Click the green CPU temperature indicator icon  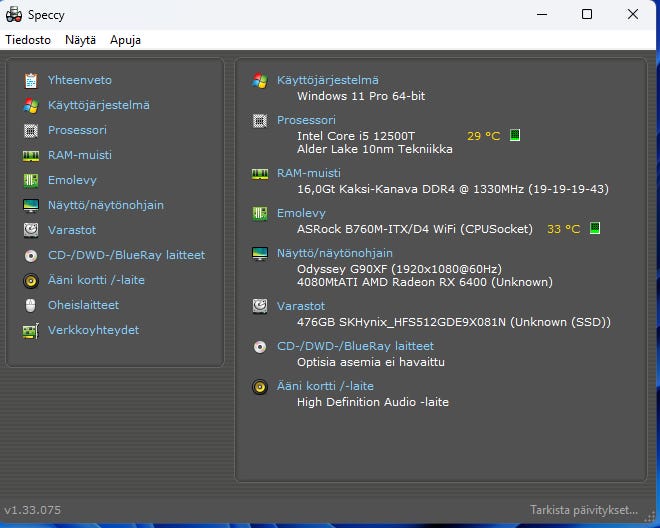point(515,135)
